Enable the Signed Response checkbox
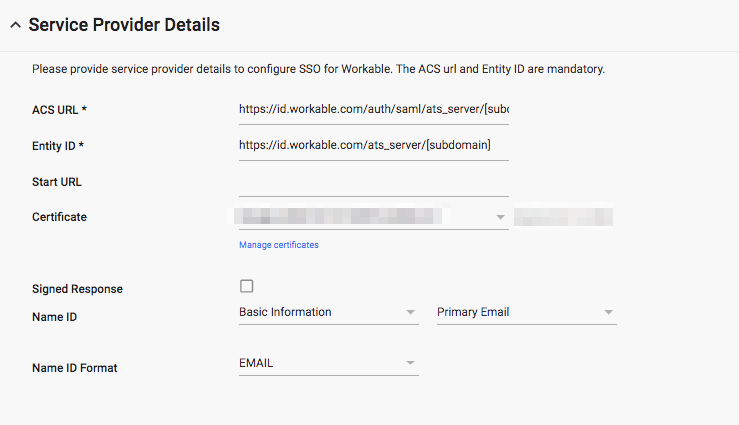 tap(246, 286)
